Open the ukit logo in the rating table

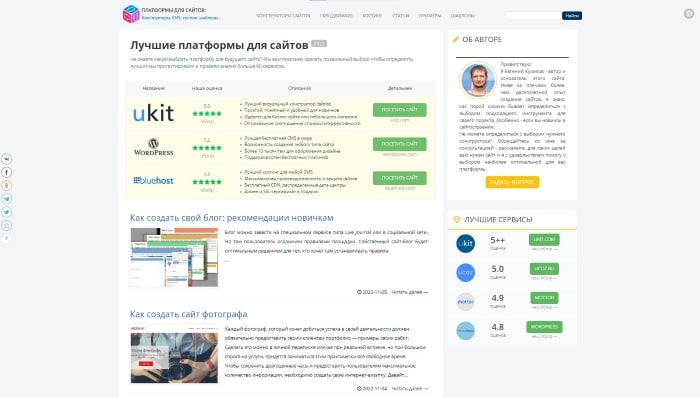[153, 113]
